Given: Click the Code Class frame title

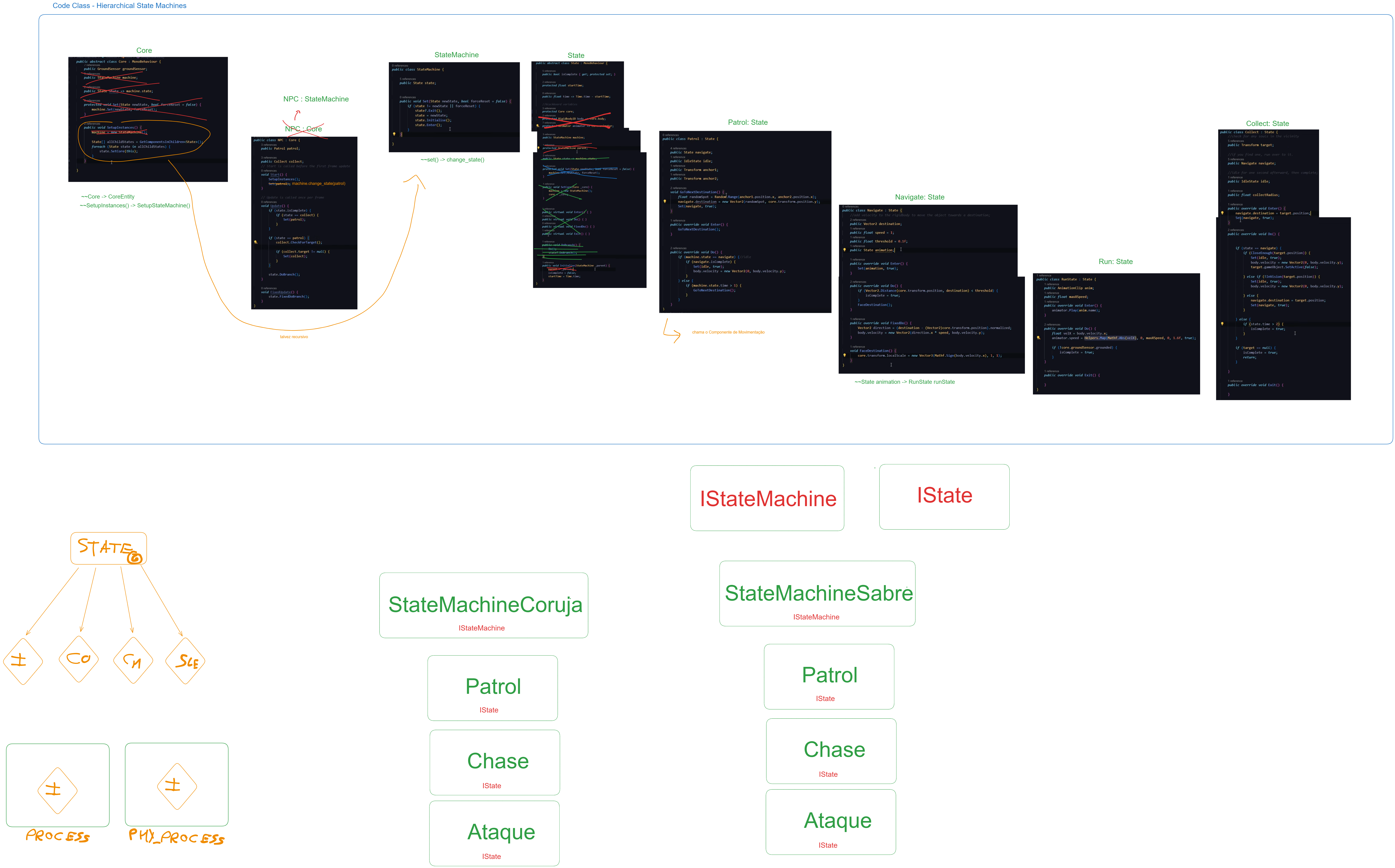Looking at the screenshot, I should (119, 6).
